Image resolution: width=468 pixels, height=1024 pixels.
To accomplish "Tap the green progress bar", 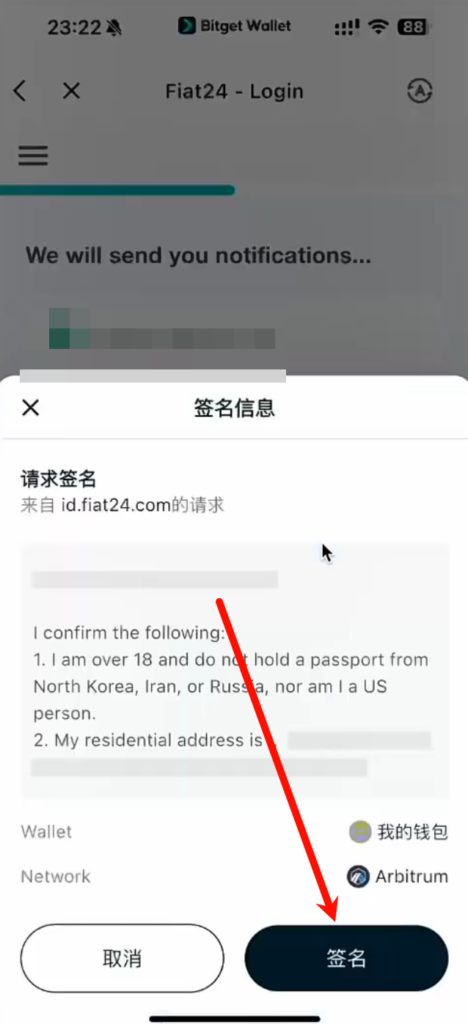I will pyautogui.click(x=117, y=191).
